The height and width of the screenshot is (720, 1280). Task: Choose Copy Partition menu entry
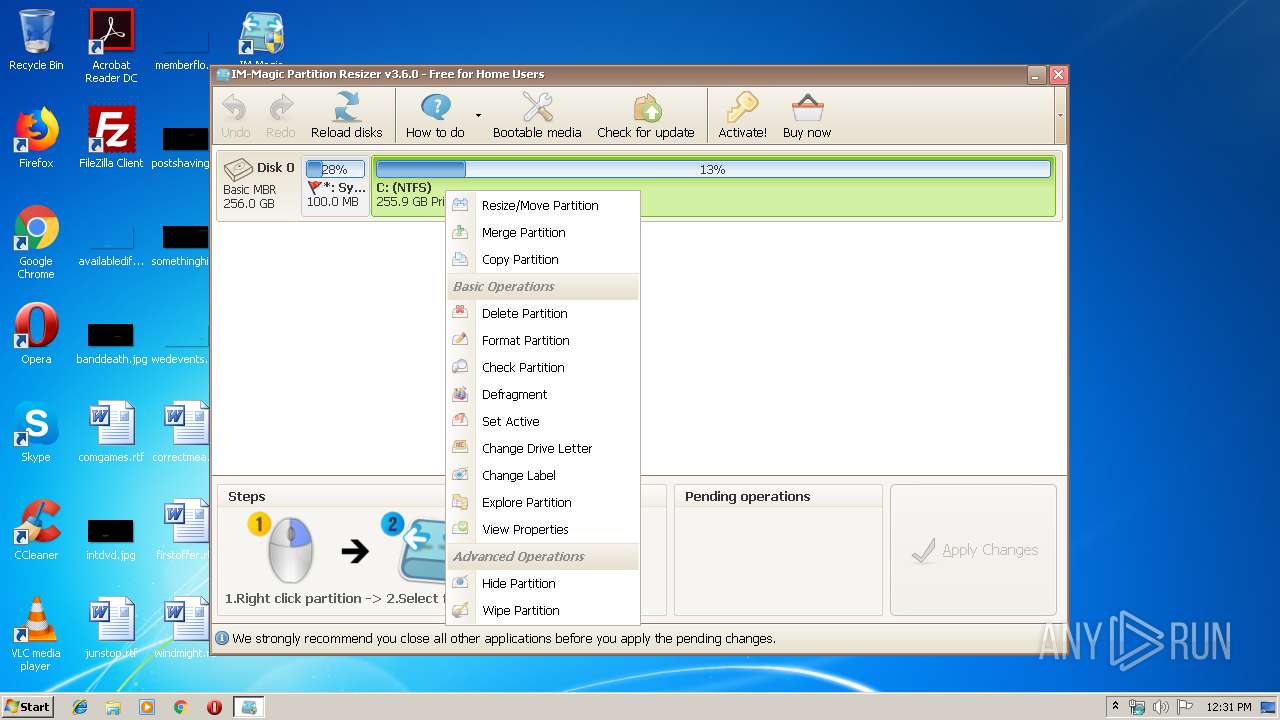pos(542,259)
